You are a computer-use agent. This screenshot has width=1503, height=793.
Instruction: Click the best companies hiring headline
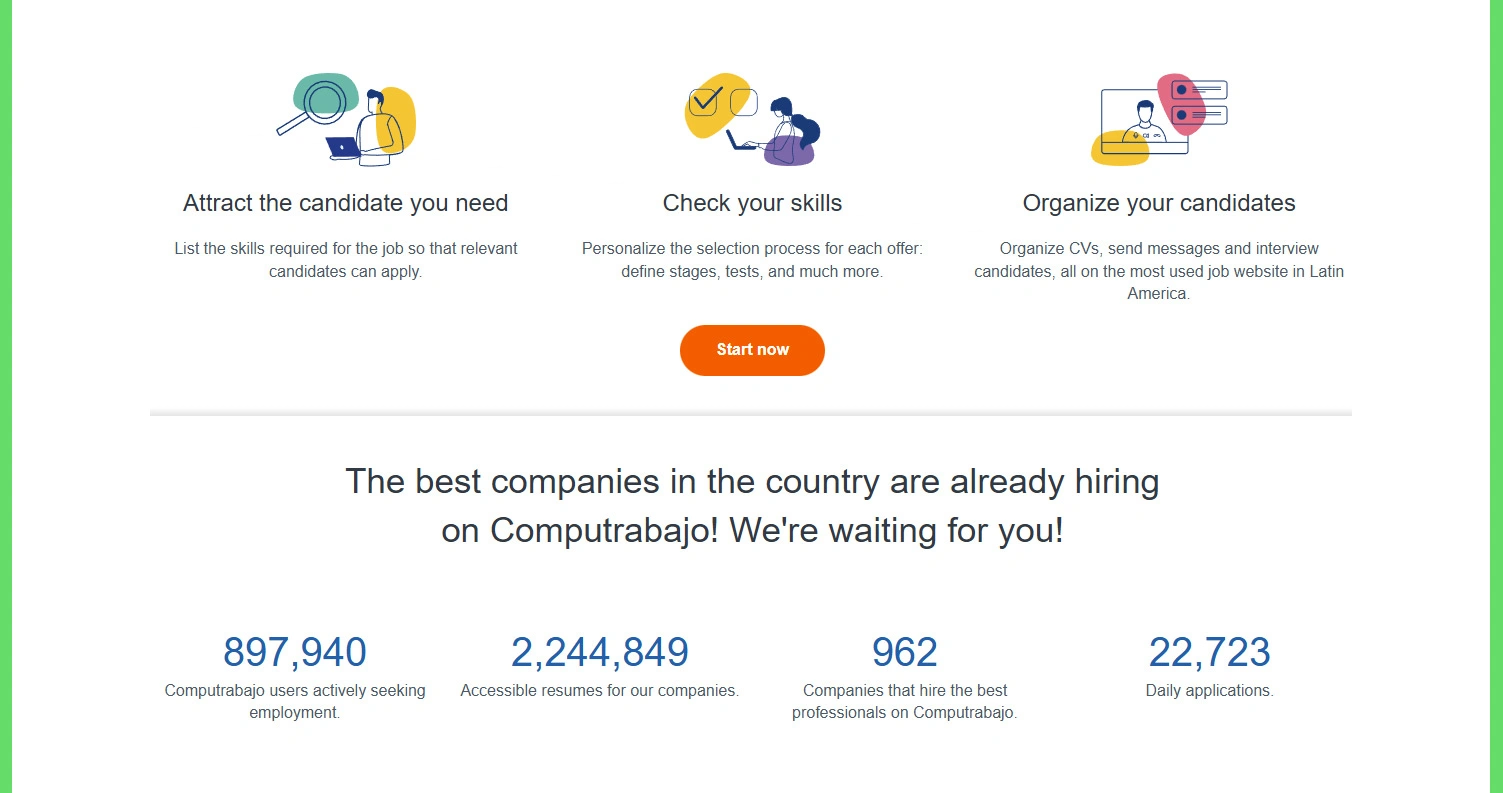(752, 505)
